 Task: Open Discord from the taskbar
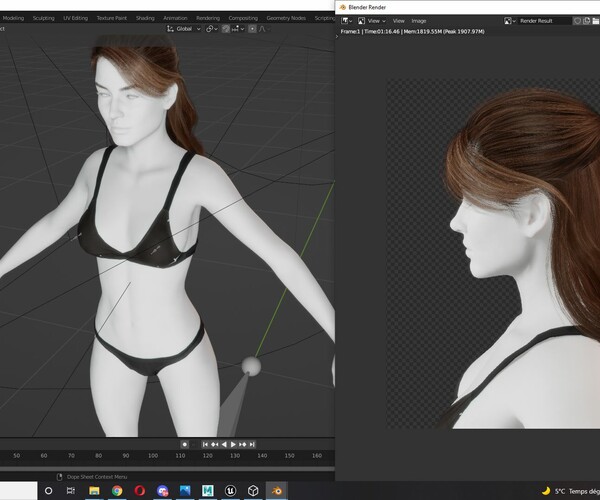[x=162, y=490]
